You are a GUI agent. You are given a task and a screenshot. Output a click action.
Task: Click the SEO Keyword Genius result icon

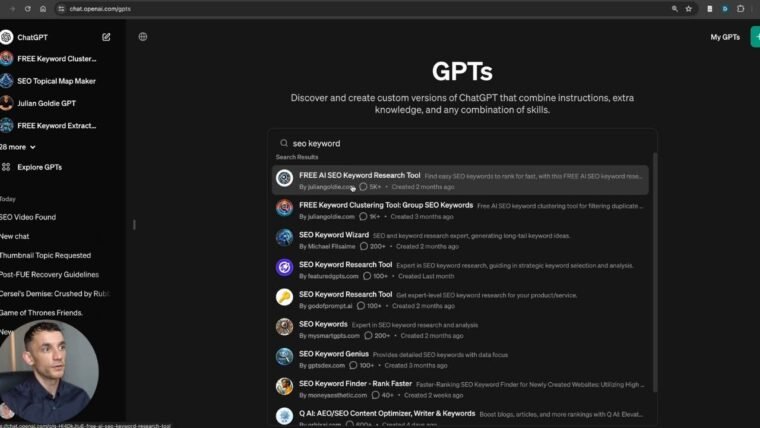pyautogui.click(x=285, y=356)
